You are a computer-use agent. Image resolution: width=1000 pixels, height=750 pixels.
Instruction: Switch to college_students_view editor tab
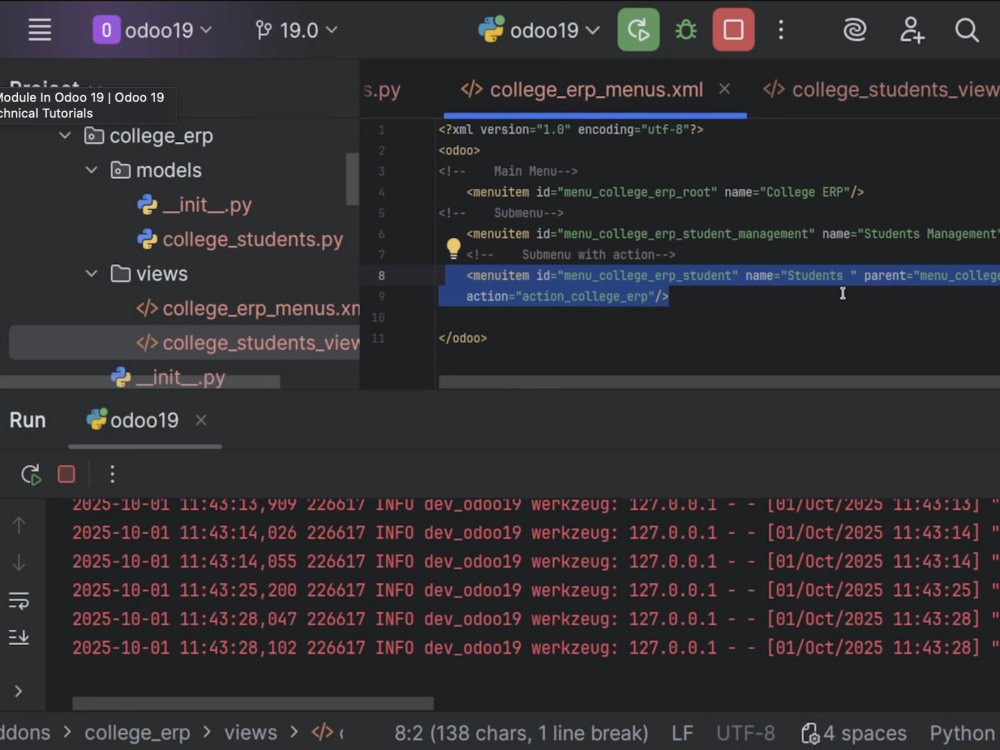pyautogui.click(x=881, y=89)
